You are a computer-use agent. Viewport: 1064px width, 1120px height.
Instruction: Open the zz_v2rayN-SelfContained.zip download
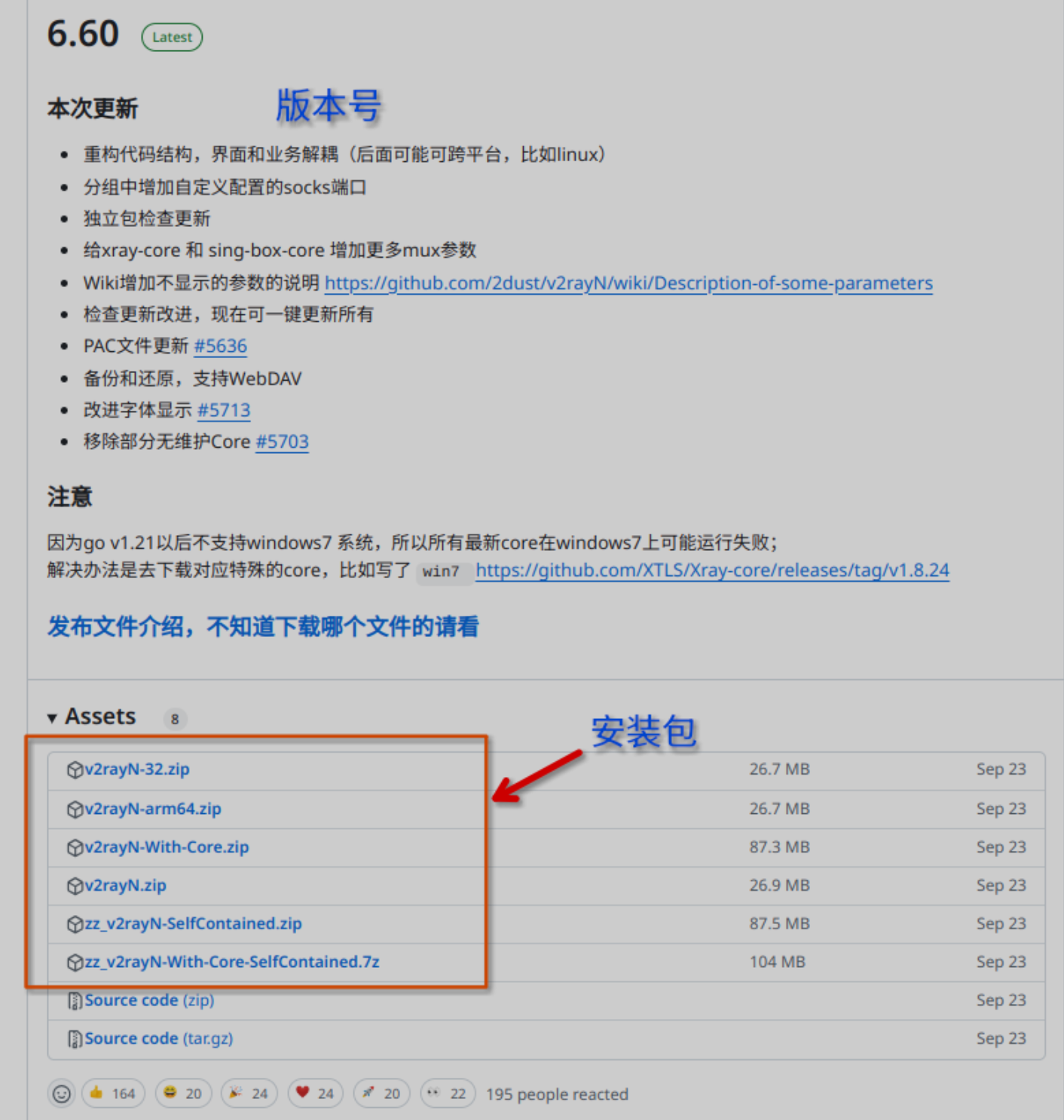pyautogui.click(x=193, y=923)
